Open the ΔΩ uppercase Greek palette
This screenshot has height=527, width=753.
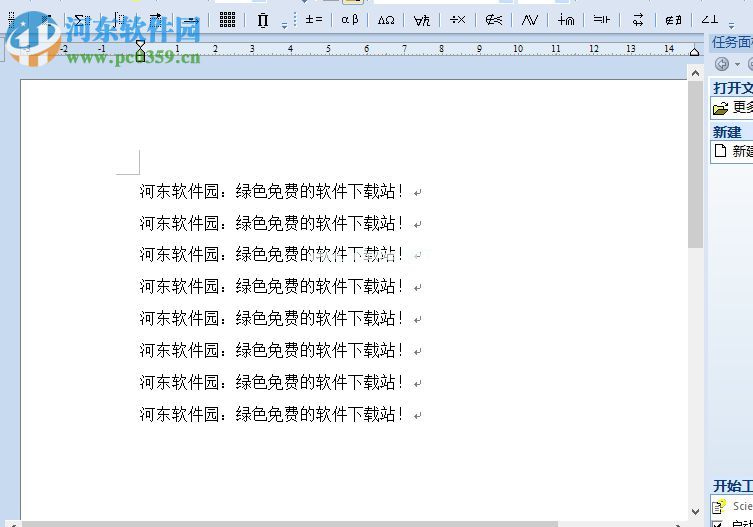tap(386, 20)
